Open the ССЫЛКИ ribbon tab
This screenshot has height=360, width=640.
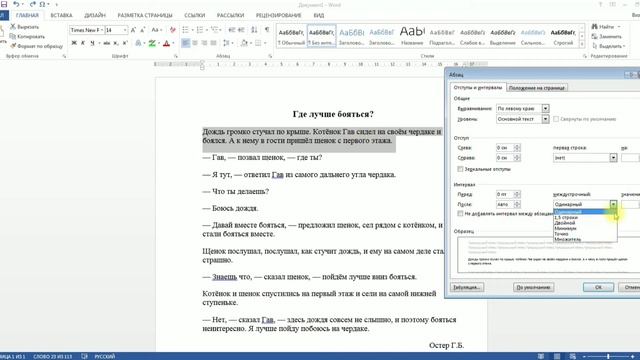(195, 15)
